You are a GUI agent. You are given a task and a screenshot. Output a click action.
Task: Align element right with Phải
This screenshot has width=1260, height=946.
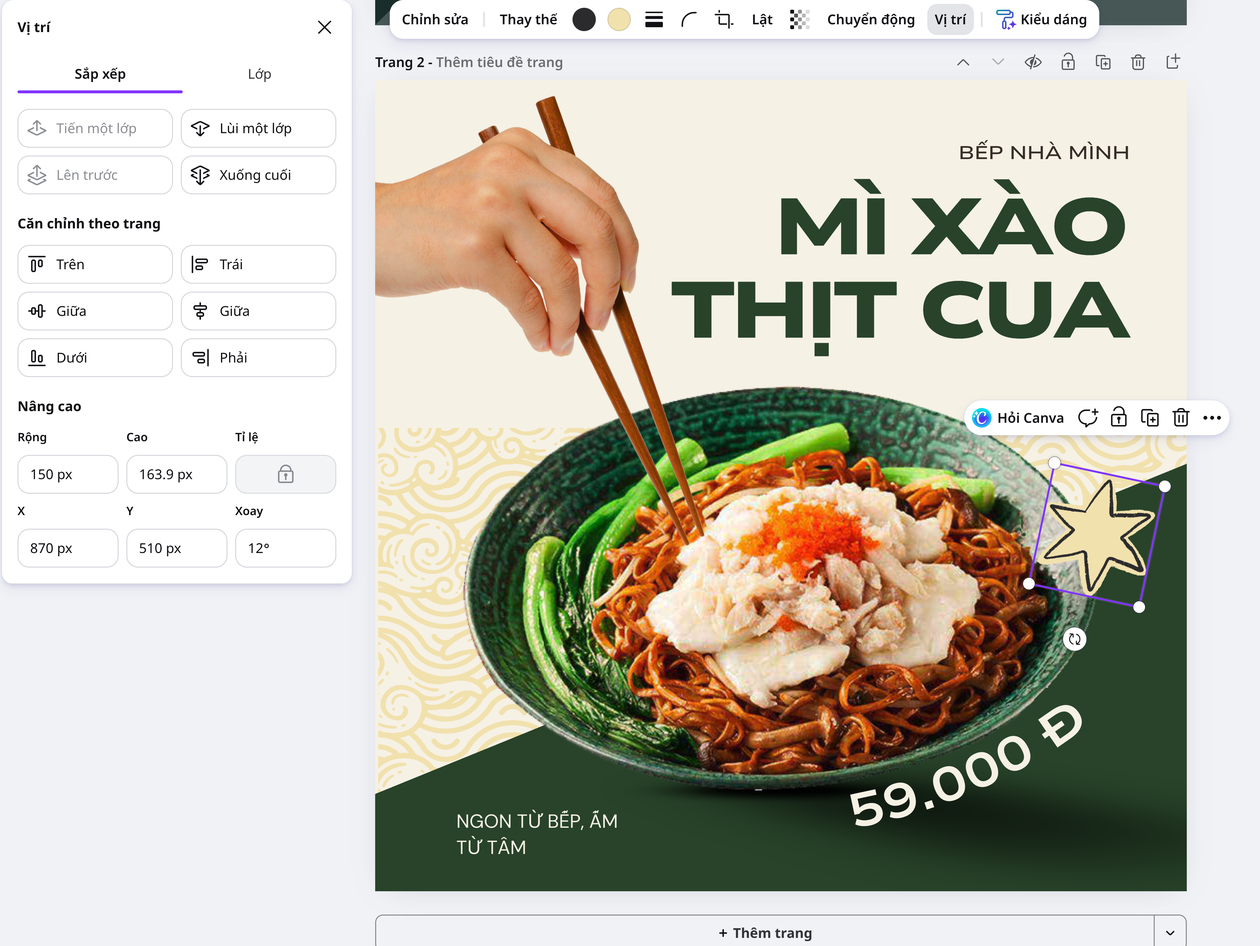click(x=258, y=357)
